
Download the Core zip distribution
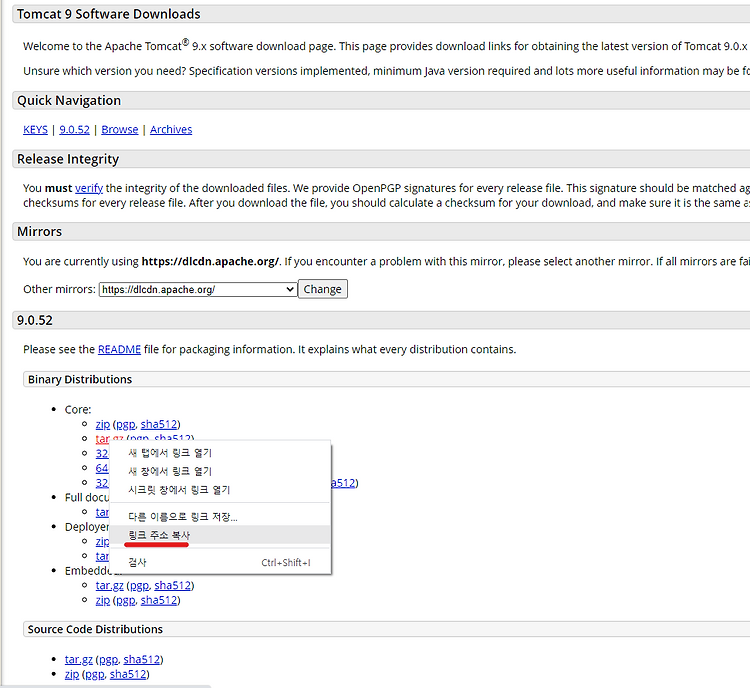(102, 424)
